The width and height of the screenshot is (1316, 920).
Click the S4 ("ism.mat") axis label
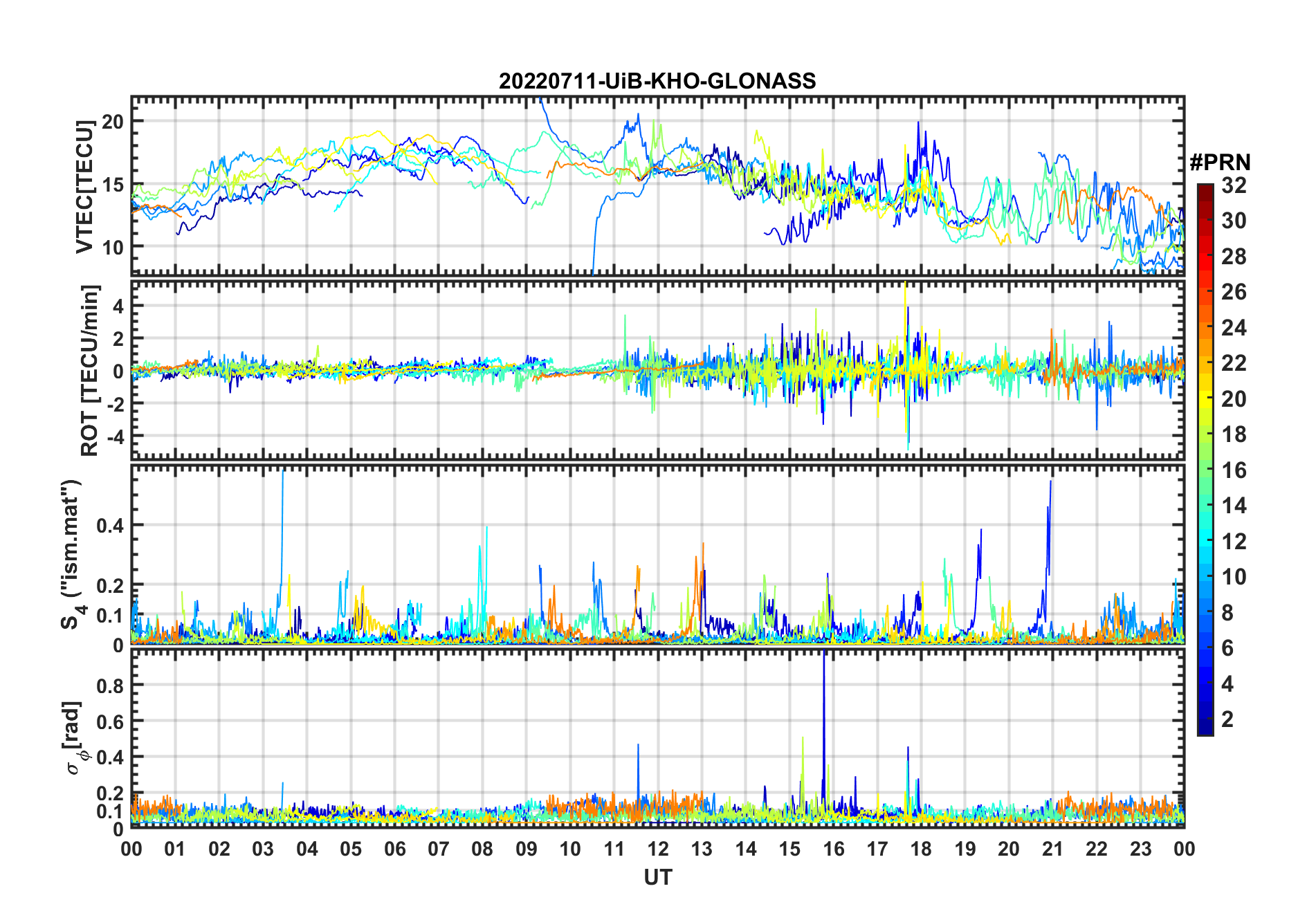coord(72,555)
